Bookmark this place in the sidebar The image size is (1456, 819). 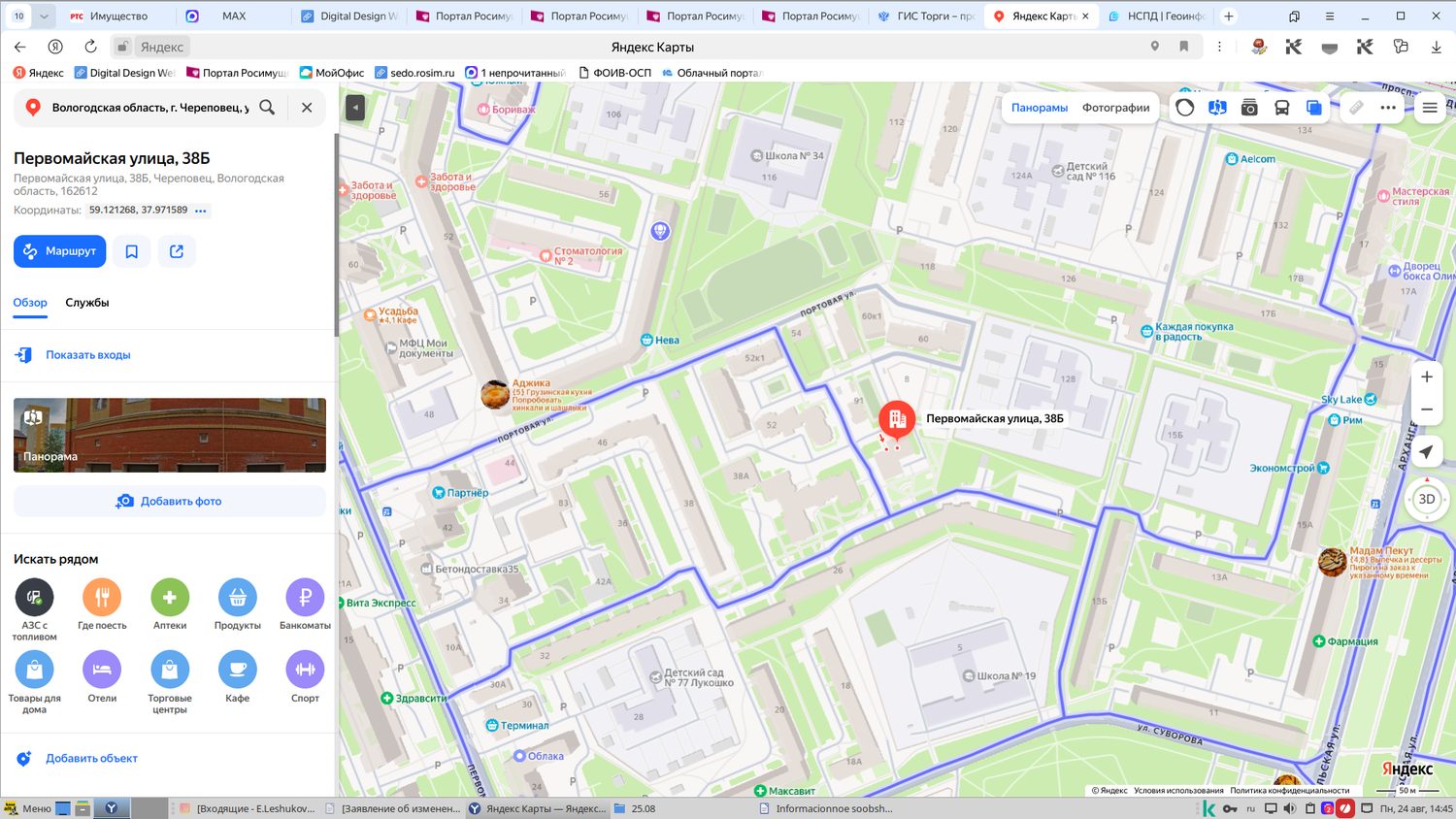pyautogui.click(x=132, y=251)
